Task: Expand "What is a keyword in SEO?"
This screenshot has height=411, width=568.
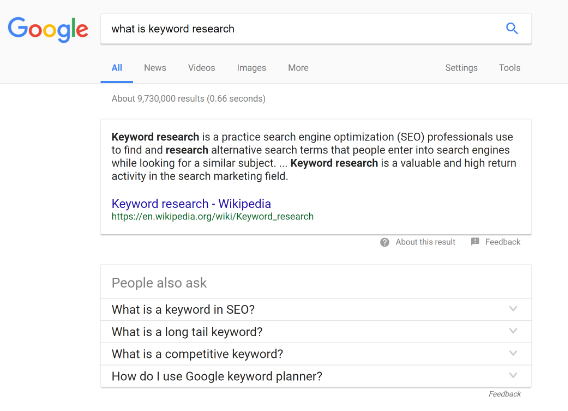Action: pyautogui.click(x=316, y=310)
